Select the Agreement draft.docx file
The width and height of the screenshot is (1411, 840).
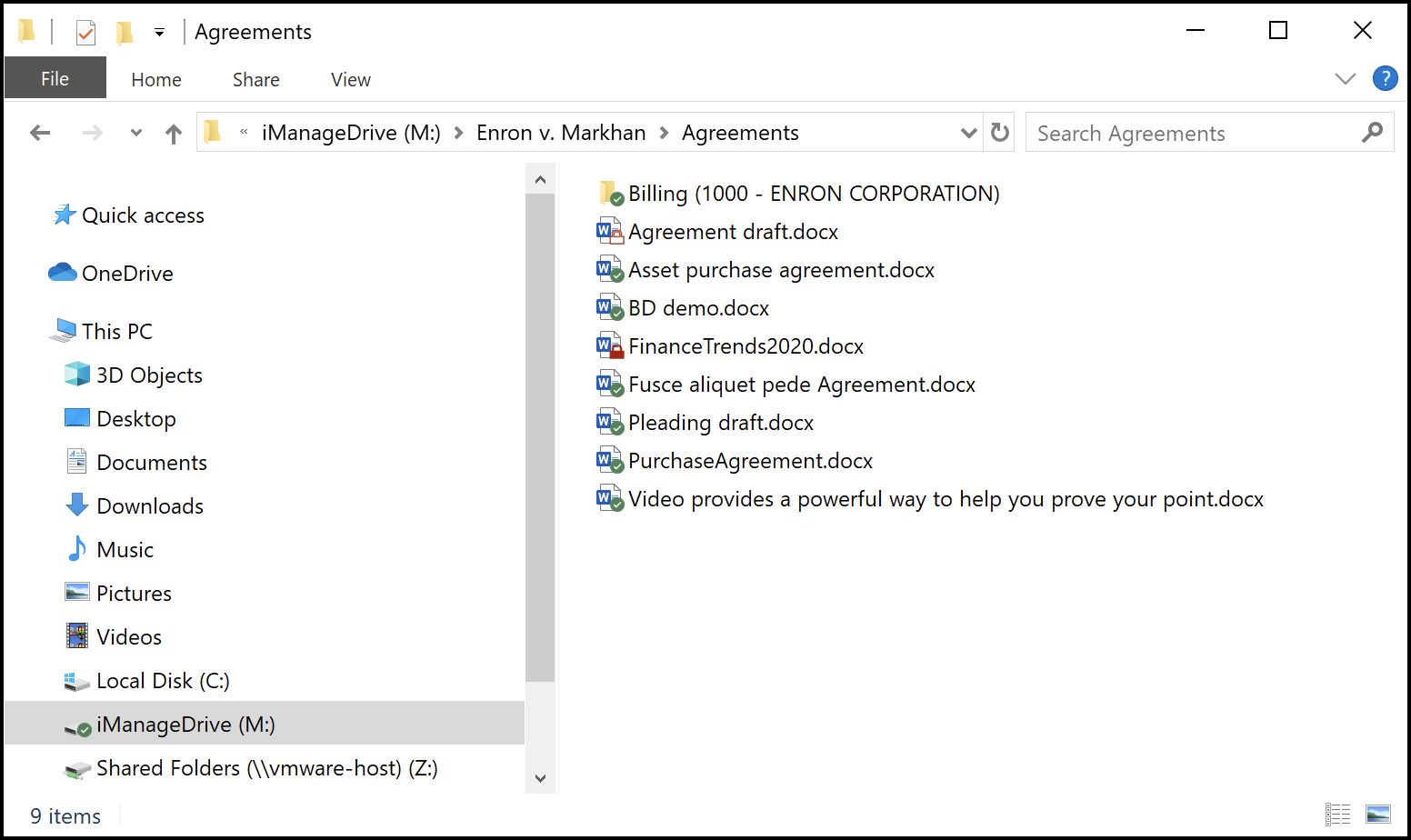[x=733, y=232]
